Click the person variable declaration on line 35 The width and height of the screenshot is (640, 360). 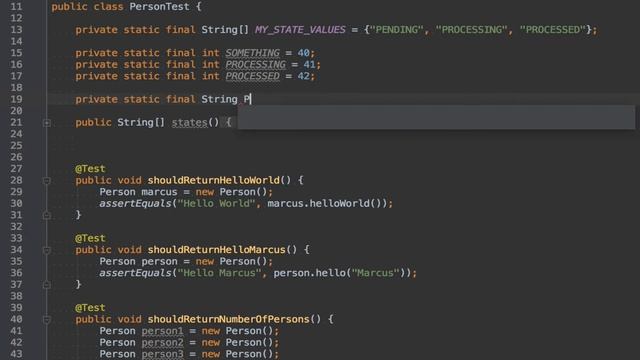point(159,261)
